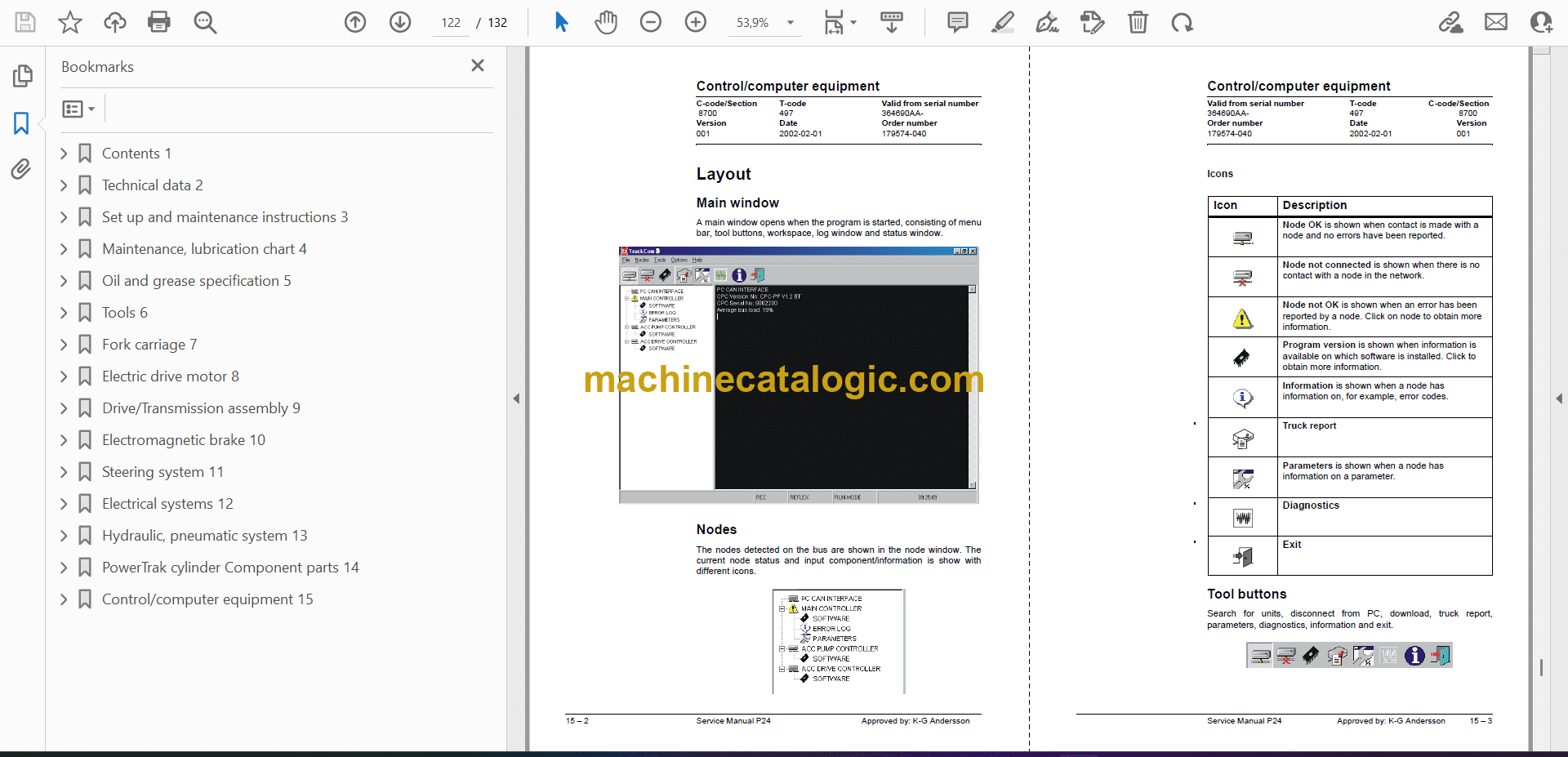
Task: Expand Maintenance, lubrication chart 4 bookmark
Action: click(64, 249)
